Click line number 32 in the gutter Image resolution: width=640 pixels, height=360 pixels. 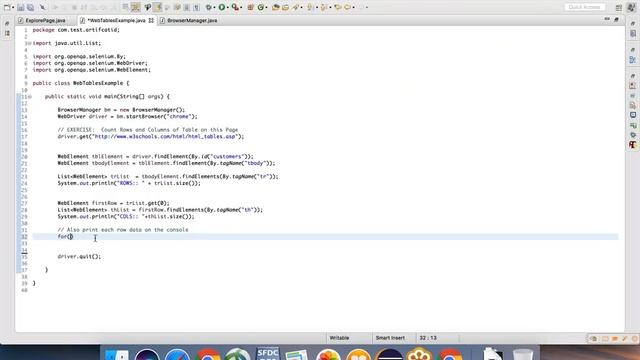(24, 237)
